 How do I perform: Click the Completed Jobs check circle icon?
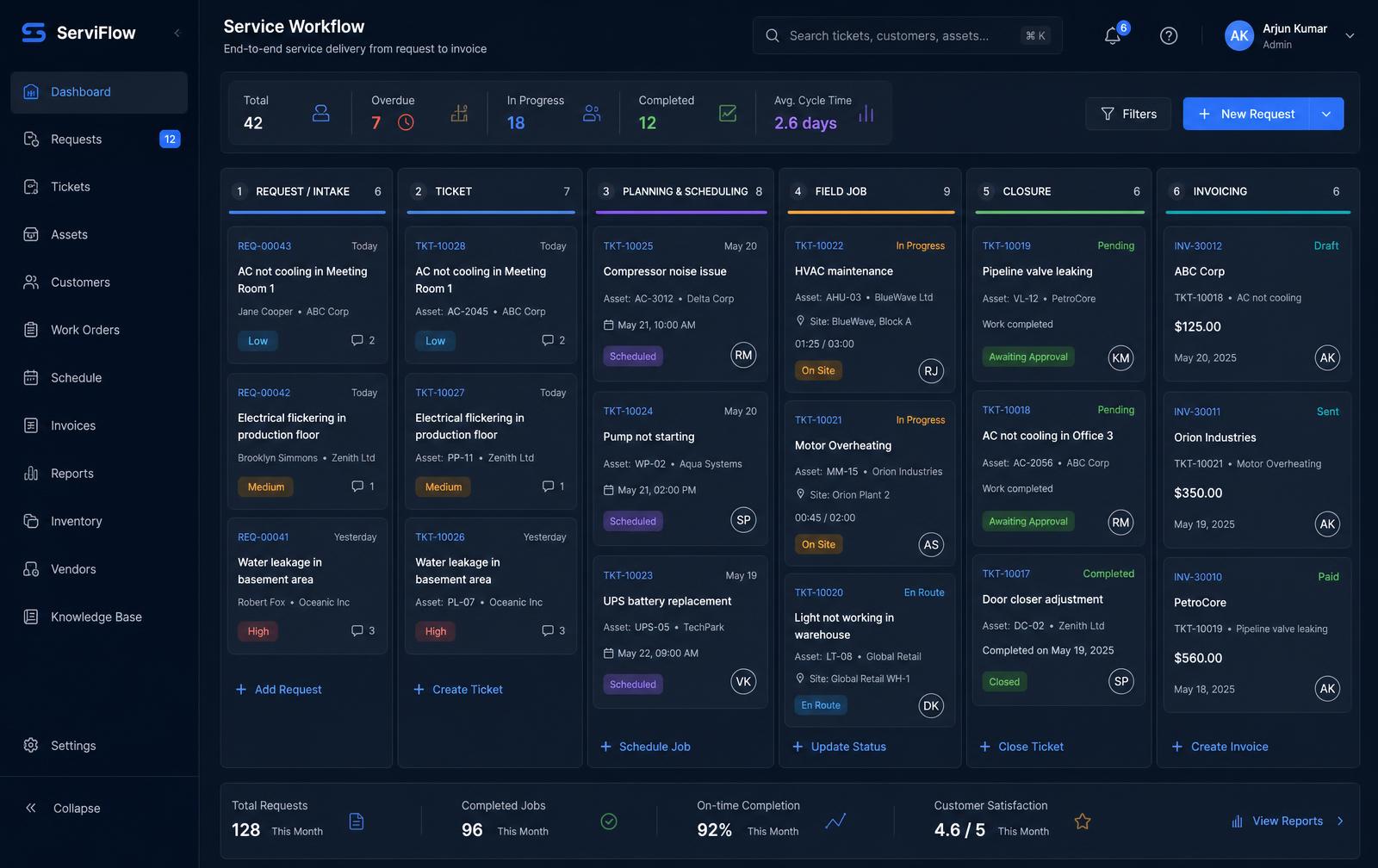pos(609,821)
